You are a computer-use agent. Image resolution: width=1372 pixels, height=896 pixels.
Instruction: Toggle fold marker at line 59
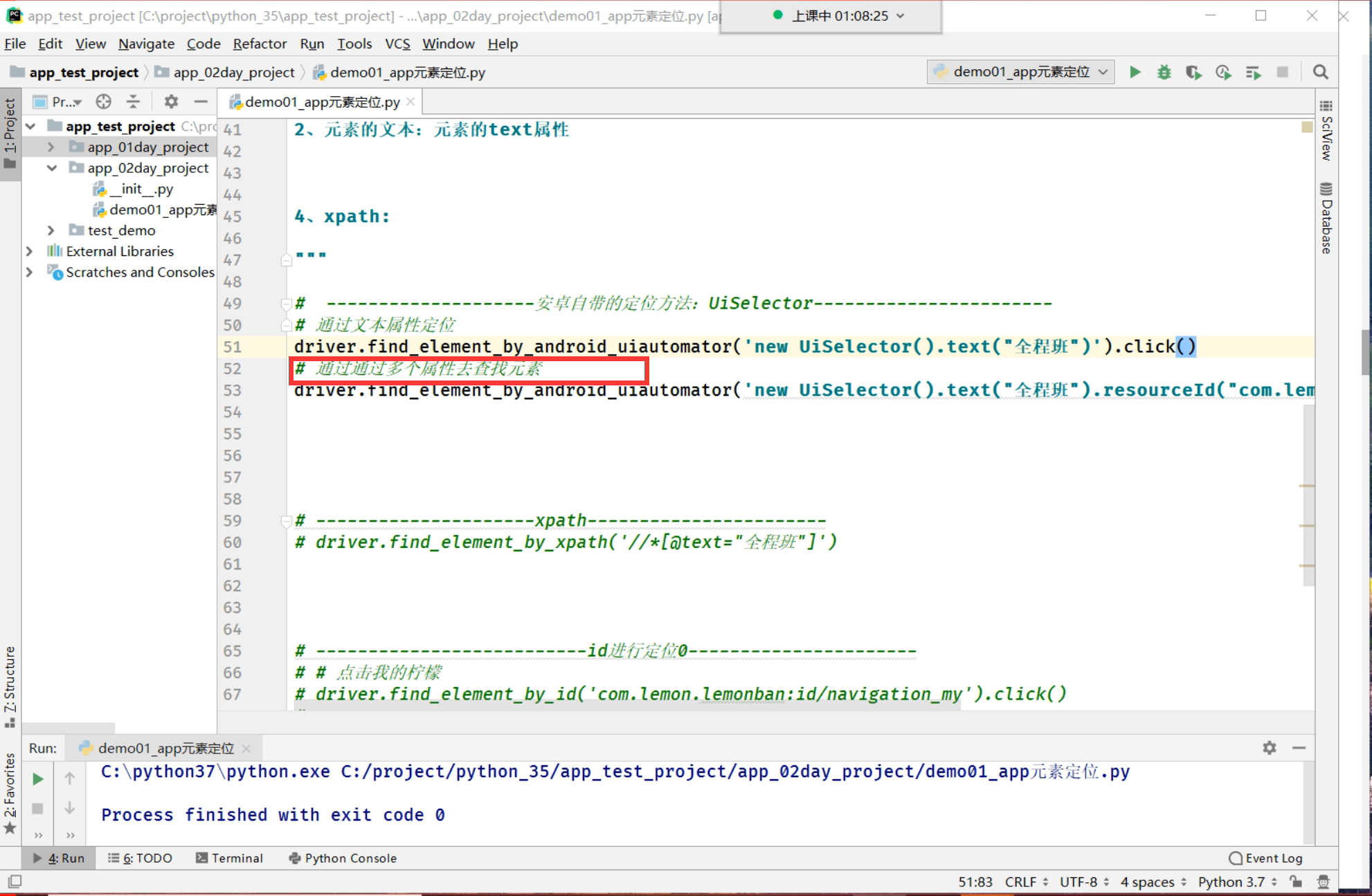(x=286, y=520)
